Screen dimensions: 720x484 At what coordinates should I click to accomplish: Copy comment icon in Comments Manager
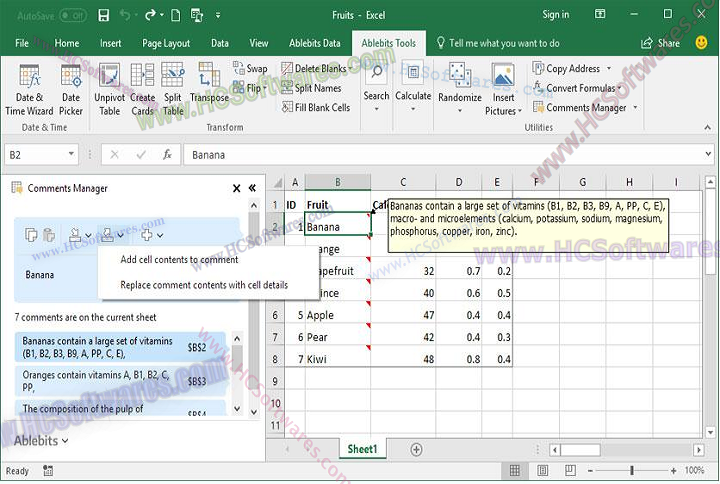(x=31, y=235)
